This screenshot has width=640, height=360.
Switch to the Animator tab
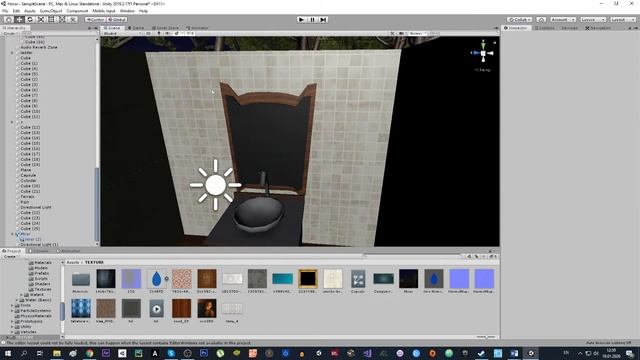(198, 28)
